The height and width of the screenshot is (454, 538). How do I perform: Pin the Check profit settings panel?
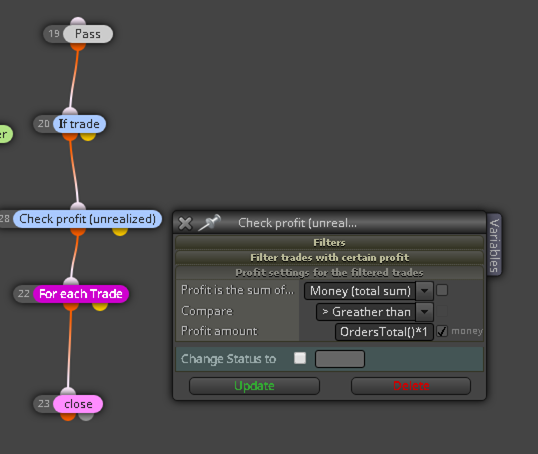pos(210,223)
